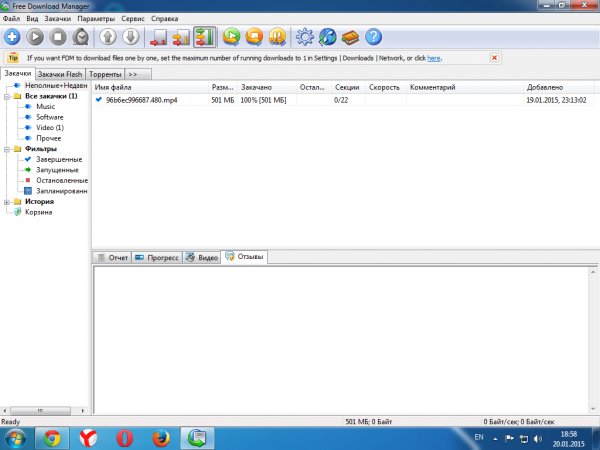The image size is (600, 450).
Task: Close the tip bar with red X
Action: click(x=494, y=58)
